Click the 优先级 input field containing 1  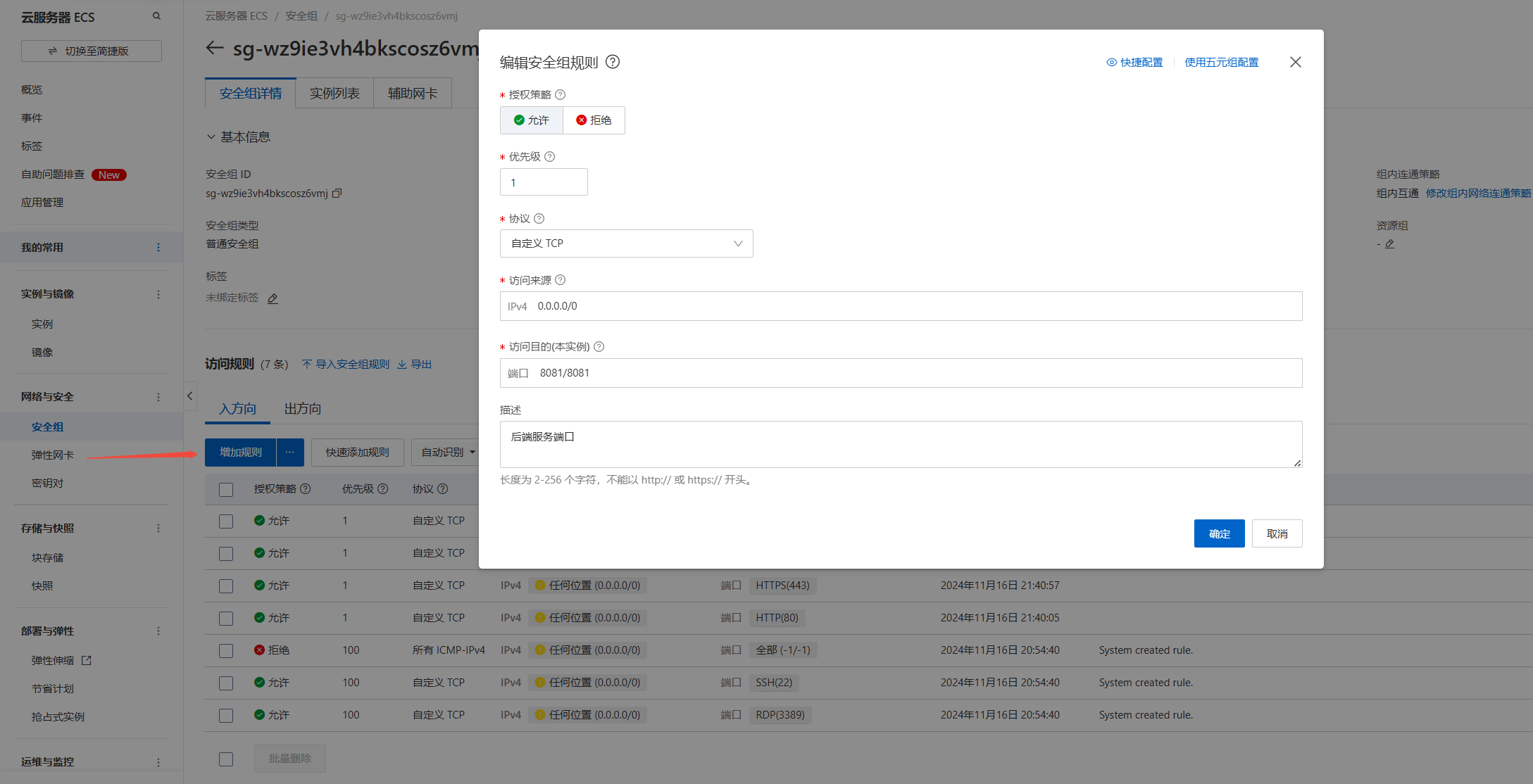pyautogui.click(x=544, y=182)
